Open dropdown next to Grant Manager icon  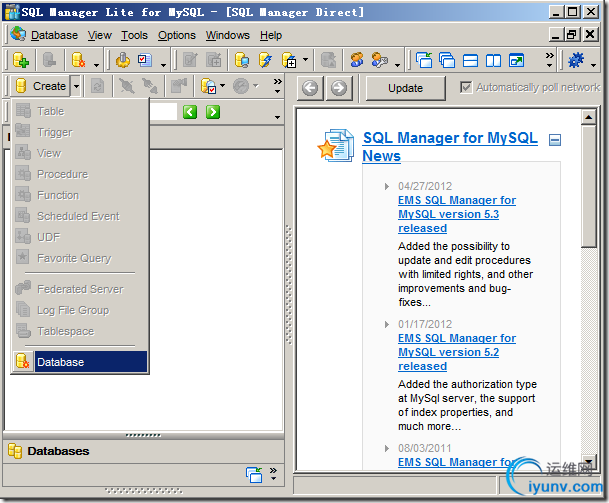397,65
